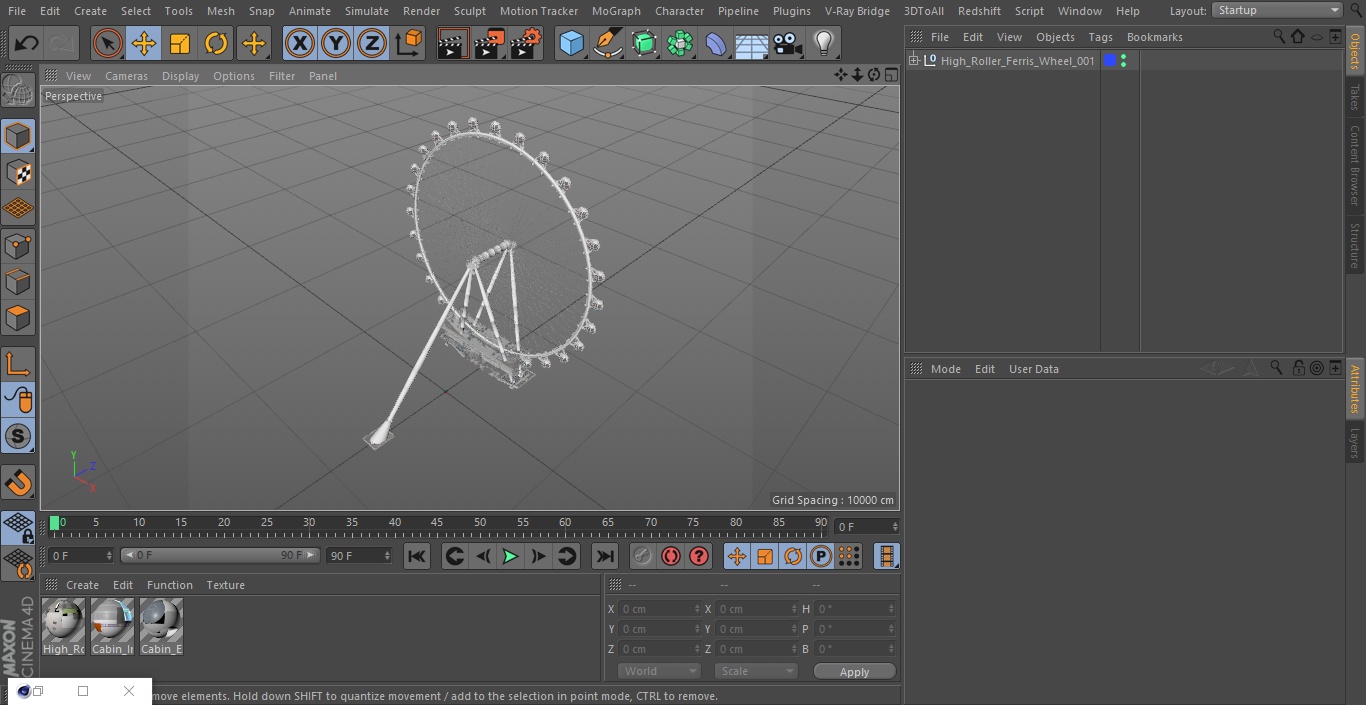Click frame 45 on timeline ruler
Viewport: 1366px width, 705px height.
click(x=437, y=522)
